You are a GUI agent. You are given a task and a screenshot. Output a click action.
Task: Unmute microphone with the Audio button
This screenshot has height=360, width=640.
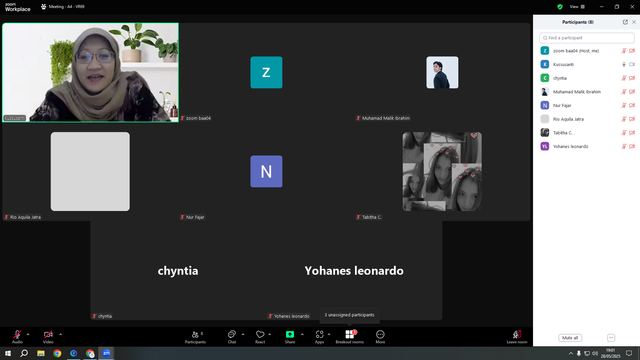17,336
